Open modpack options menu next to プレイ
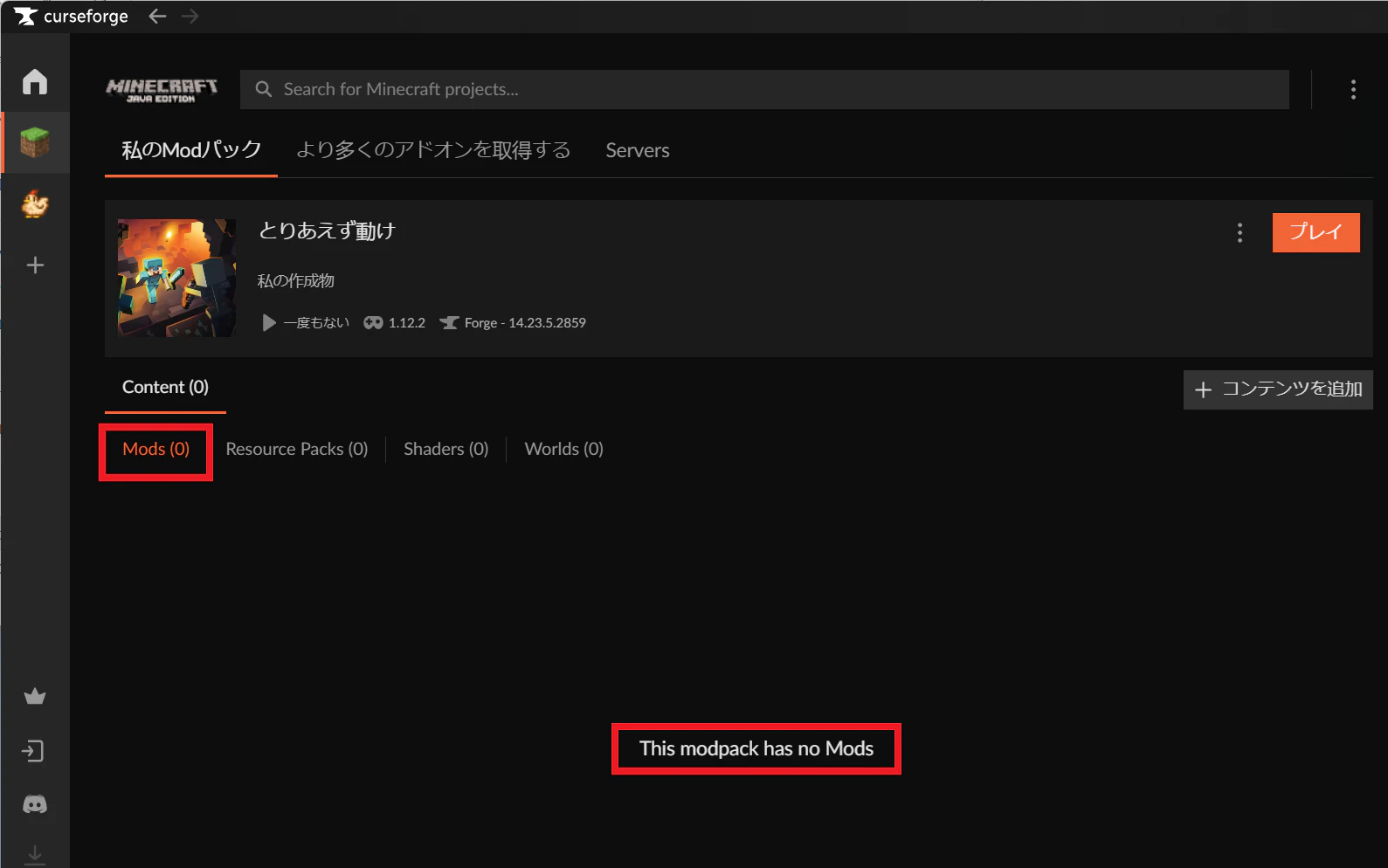Viewport: 1388px width, 868px height. tap(1240, 232)
